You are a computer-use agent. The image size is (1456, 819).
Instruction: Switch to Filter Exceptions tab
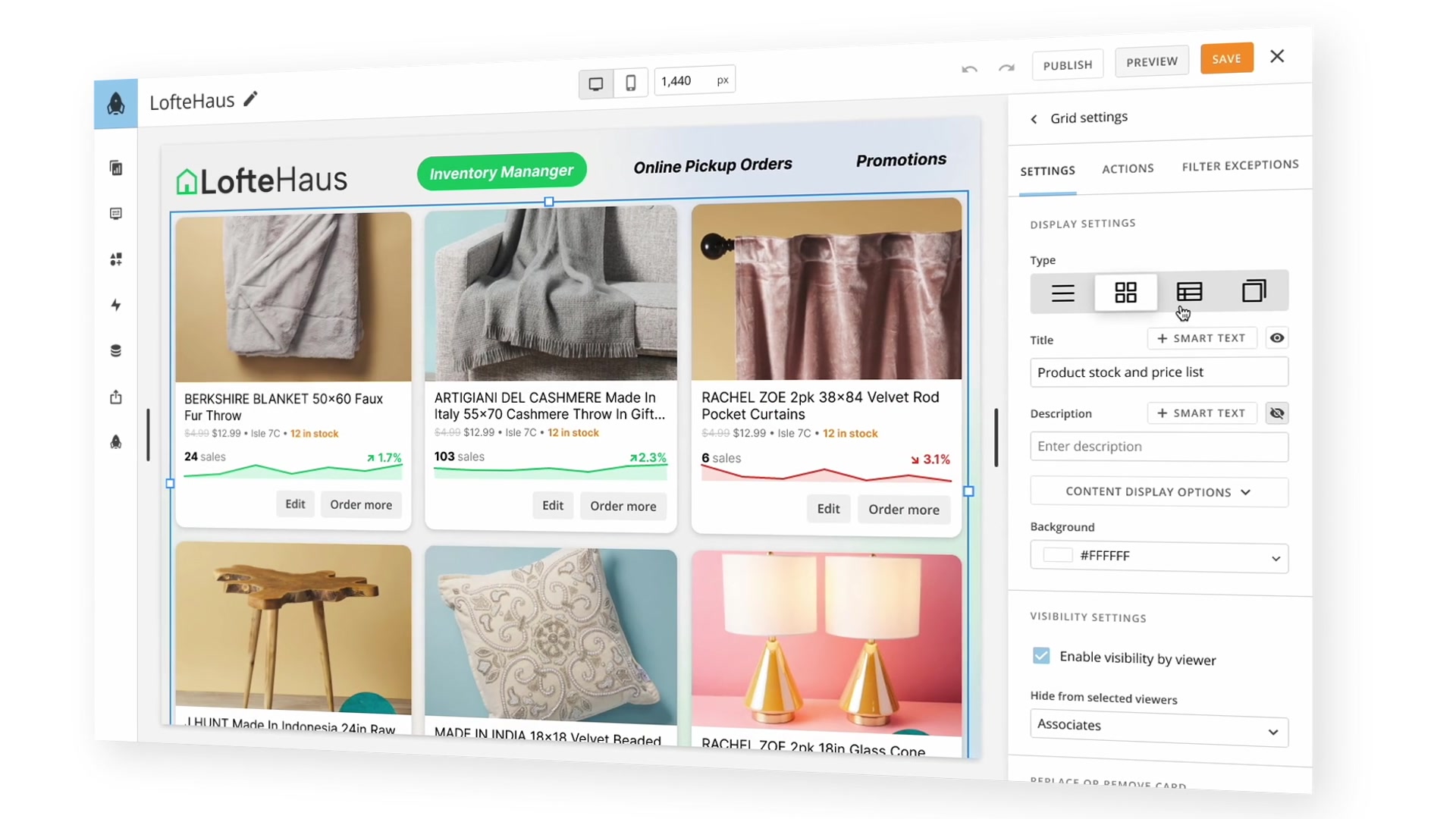coord(1240,165)
